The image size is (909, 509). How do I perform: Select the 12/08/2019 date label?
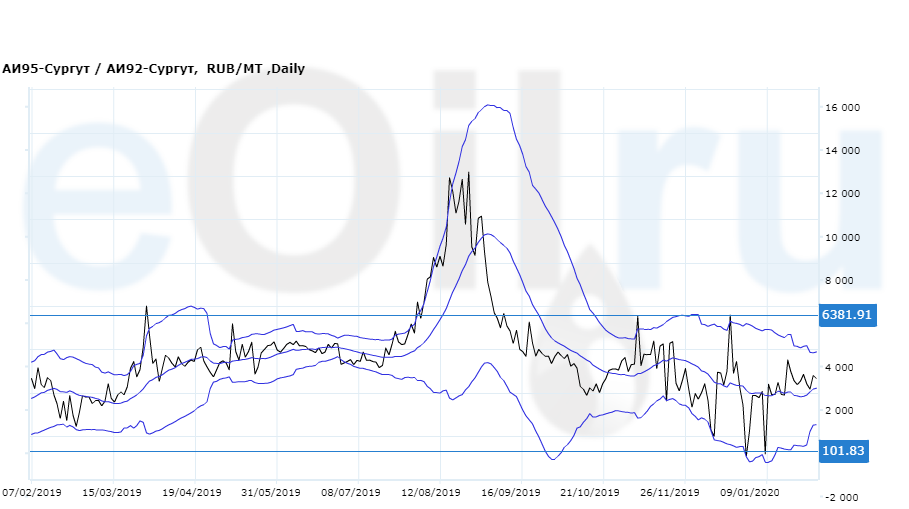431,492
